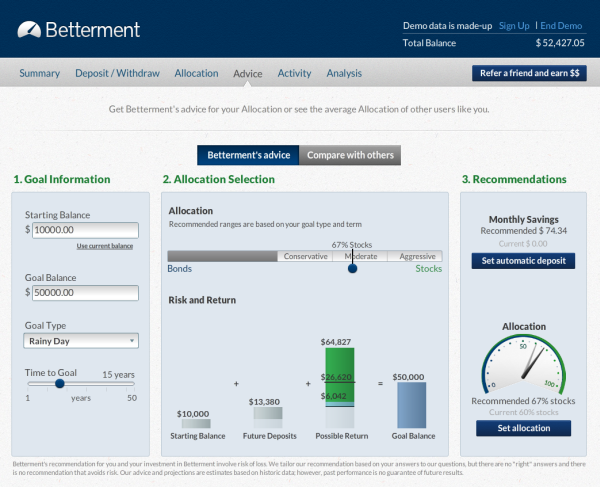
Task: Open the Analysis tab
Action: pyautogui.click(x=344, y=73)
